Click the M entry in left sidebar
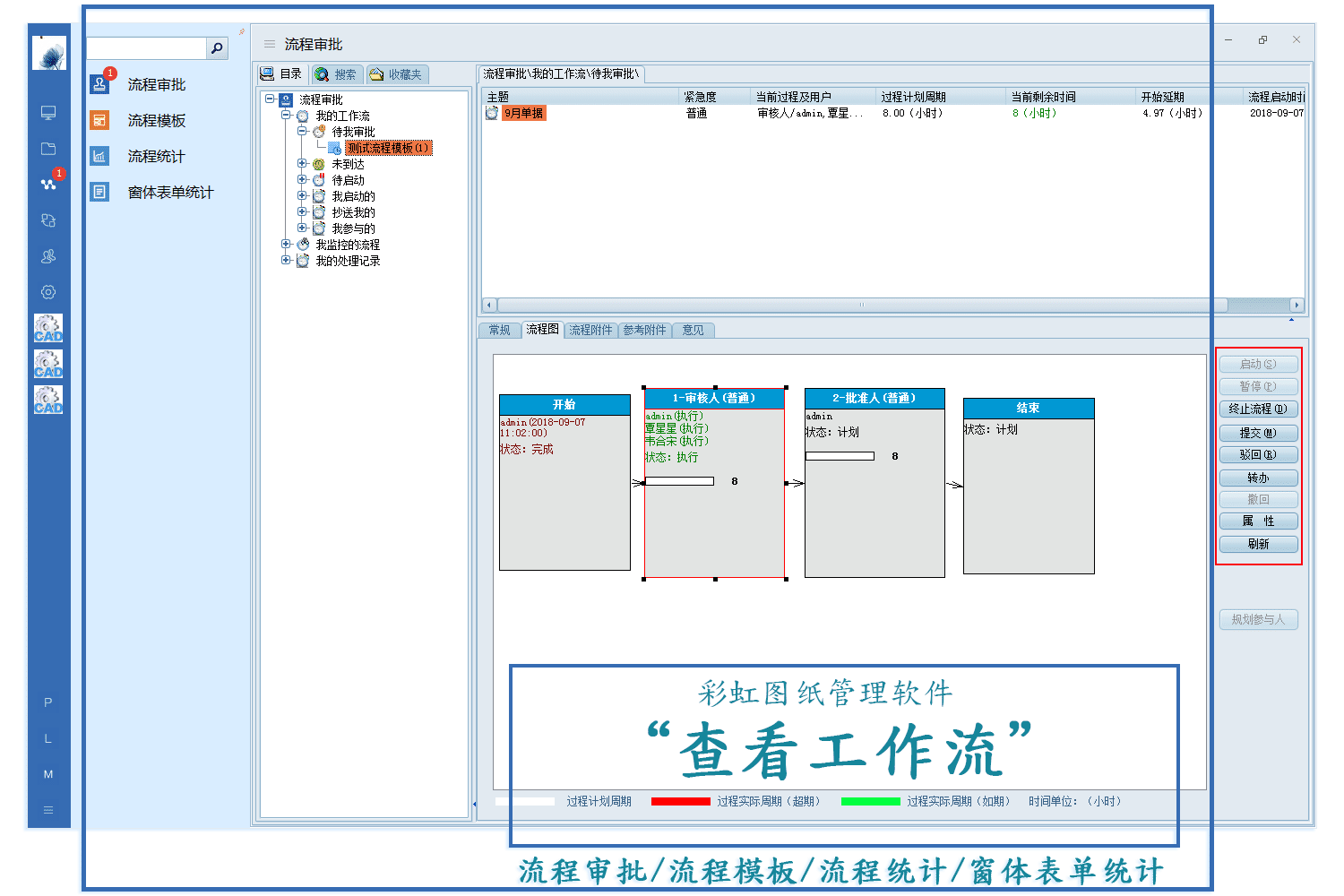Viewport: 1344px width, 896px height. click(x=48, y=774)
